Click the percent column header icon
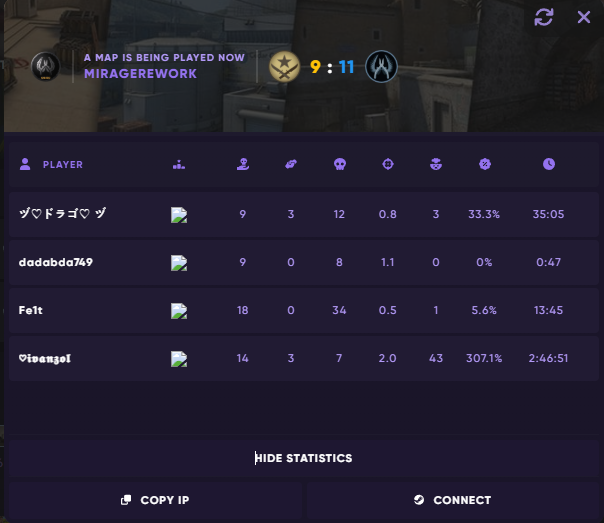Screen dimensions: 604x523 485,164
